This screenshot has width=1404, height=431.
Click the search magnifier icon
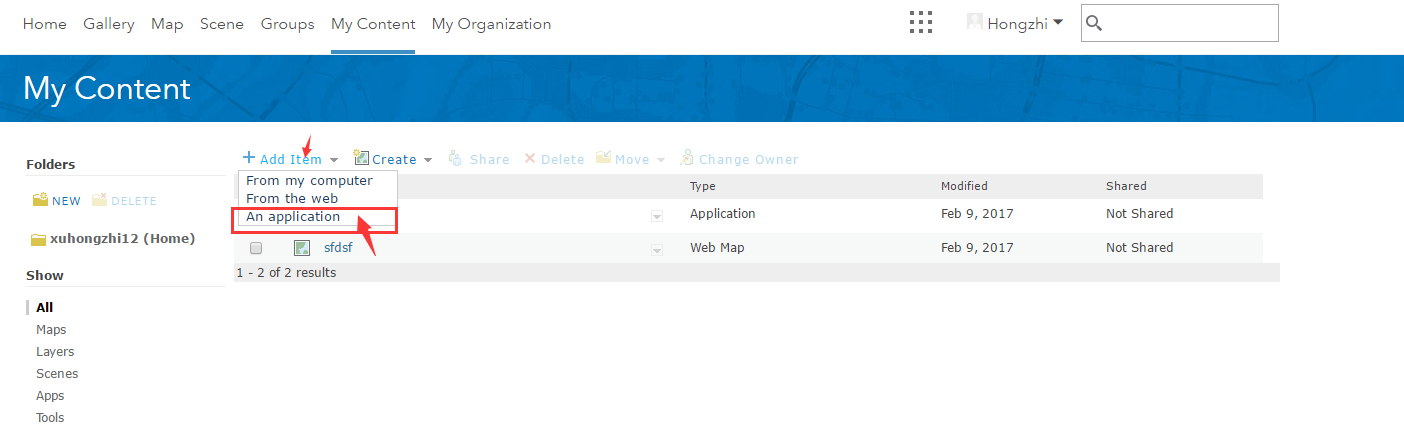(x=1094, y=23)
